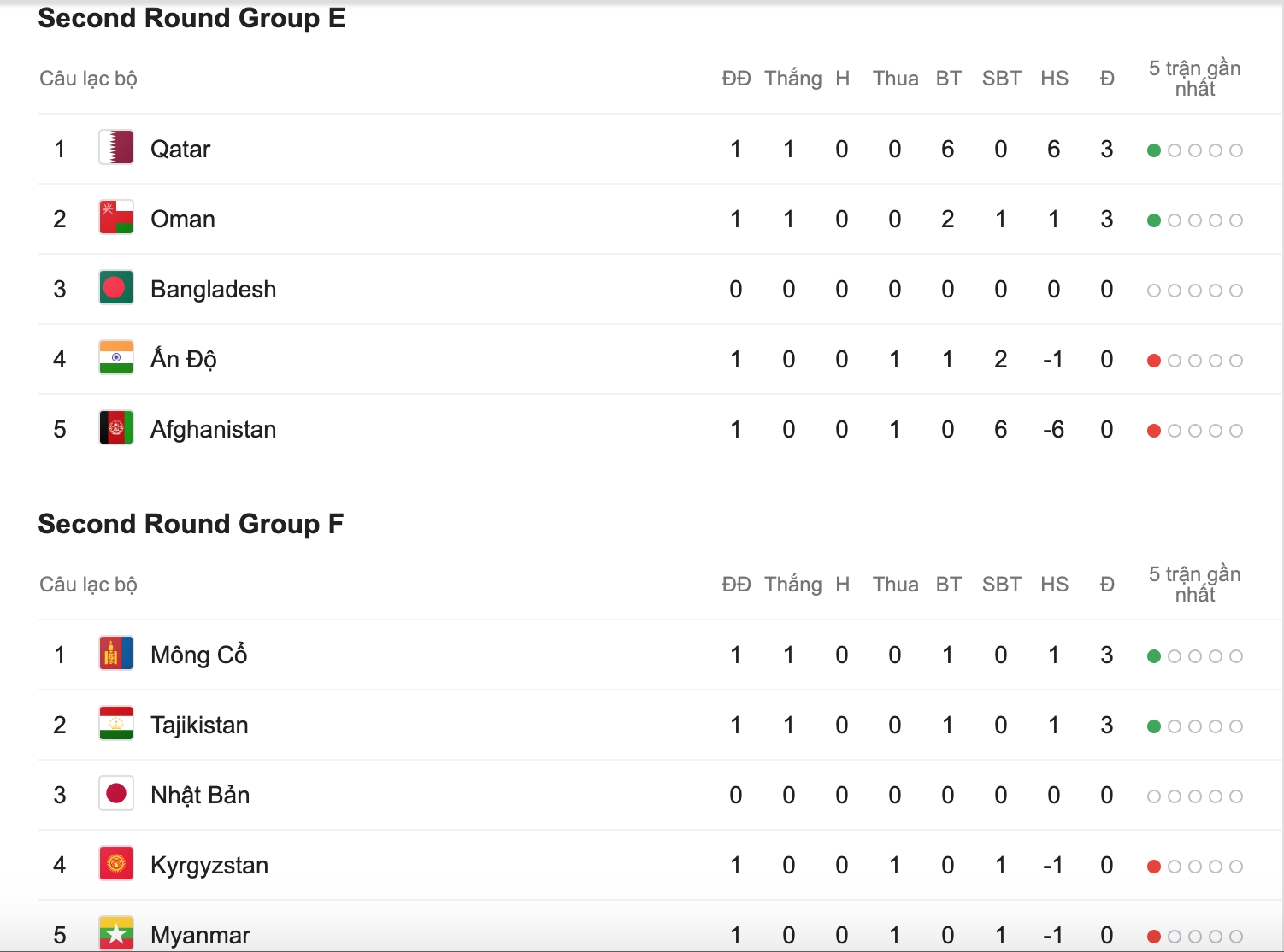Click the Qatar flag icon

pos(116,148)
